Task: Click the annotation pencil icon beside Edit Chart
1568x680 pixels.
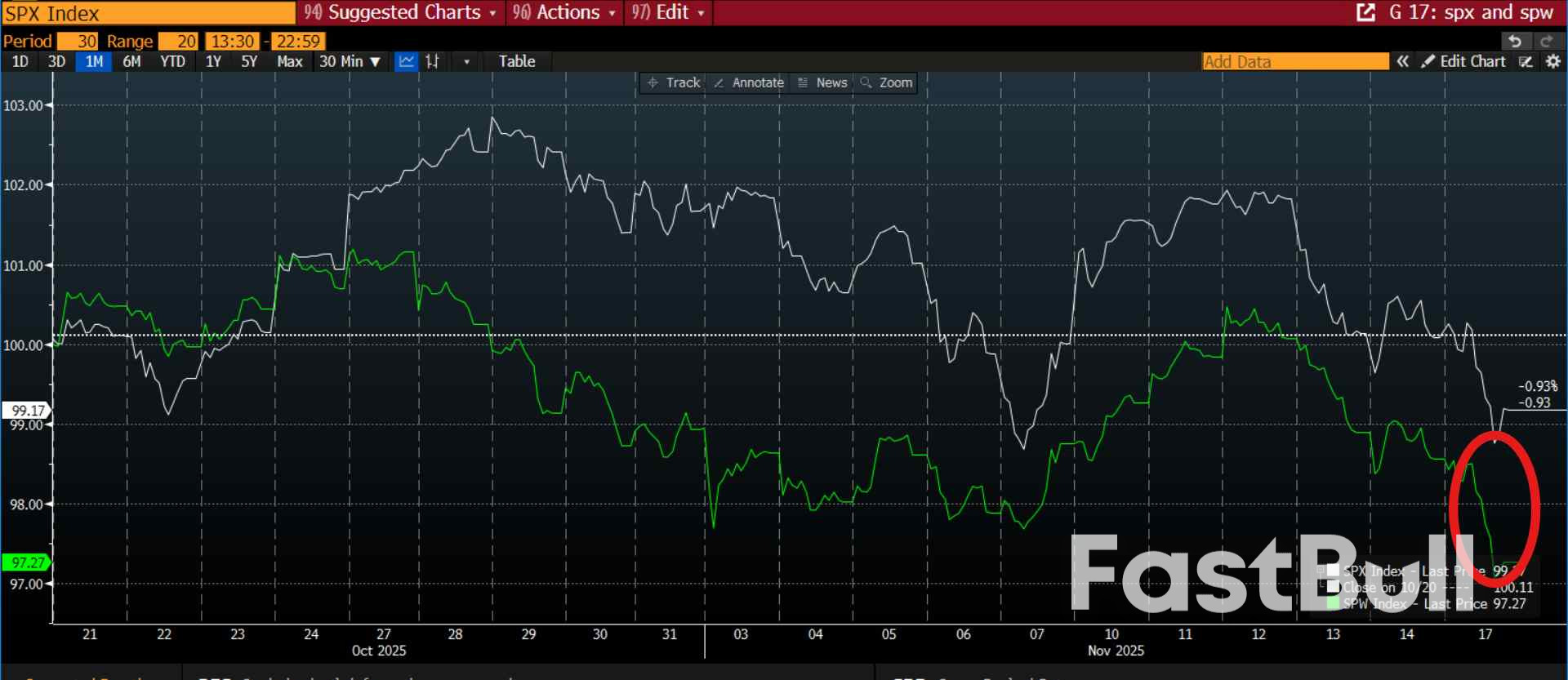Action: 1526,61
